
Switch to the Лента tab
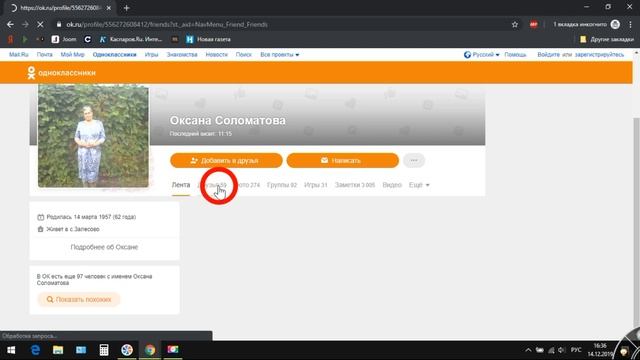(x=181, y=185)
